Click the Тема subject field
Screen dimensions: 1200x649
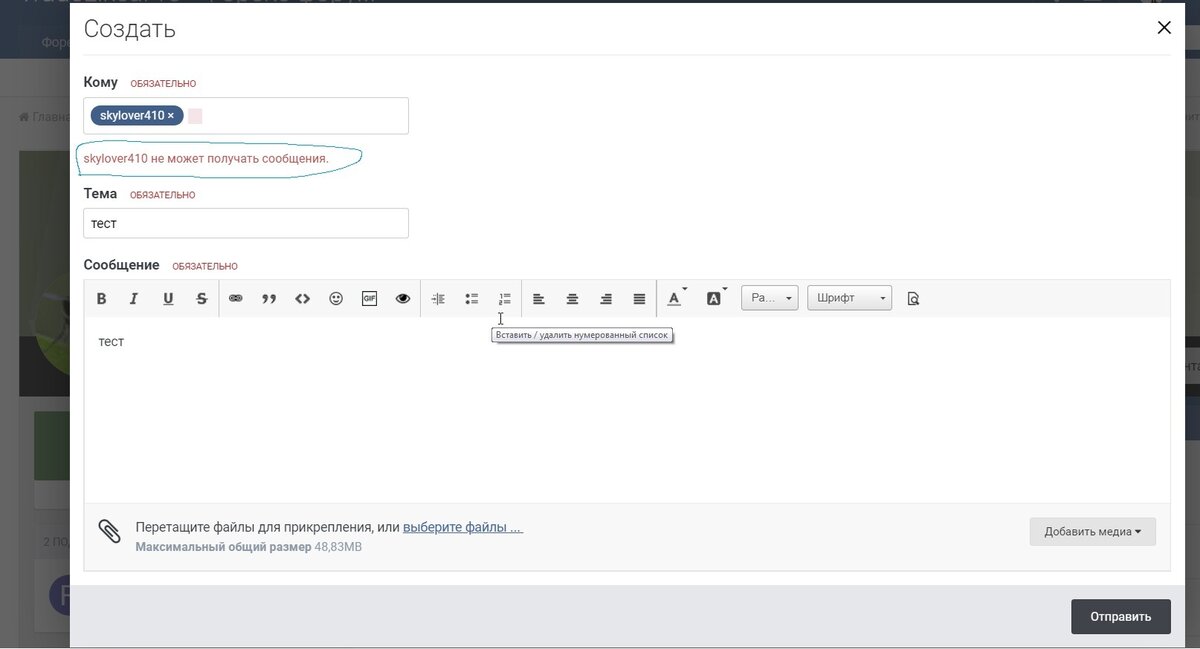pos(246,223)
